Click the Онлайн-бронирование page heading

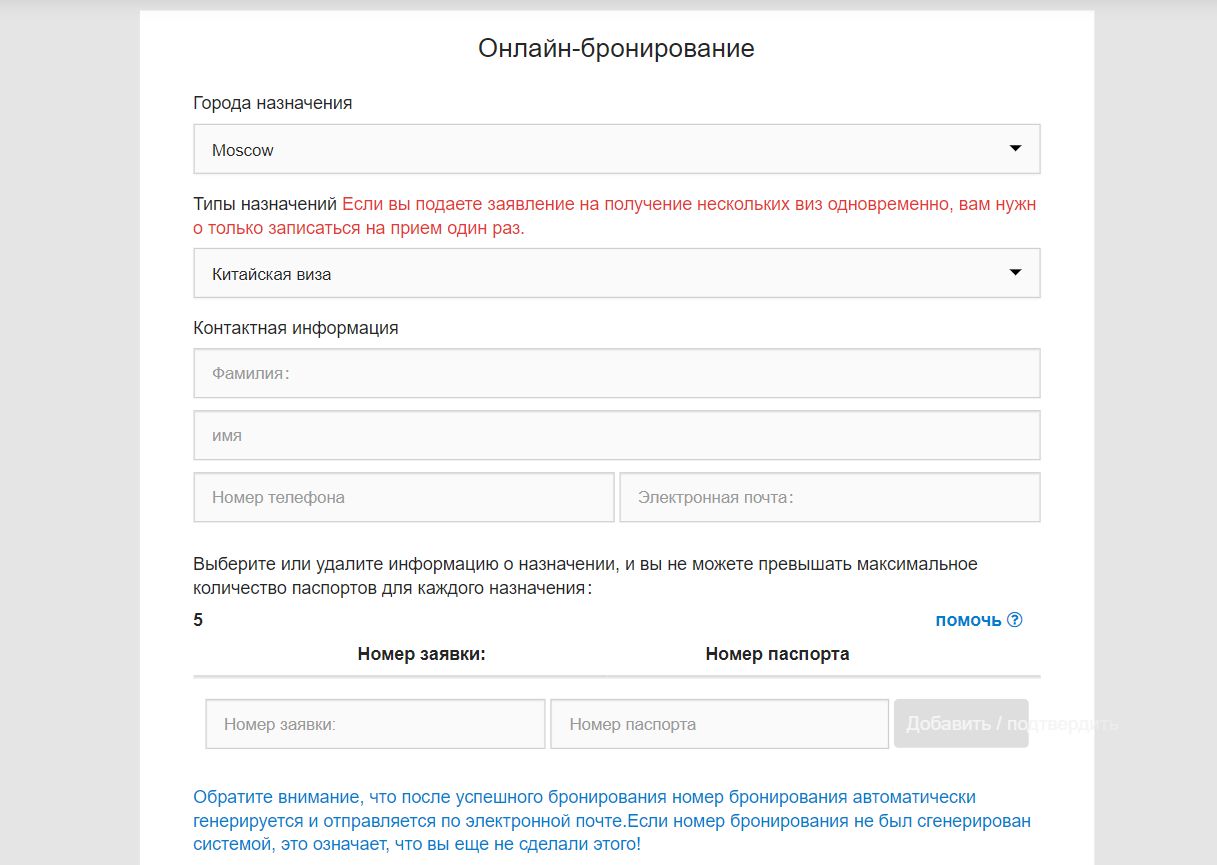[x=616, y=48]
